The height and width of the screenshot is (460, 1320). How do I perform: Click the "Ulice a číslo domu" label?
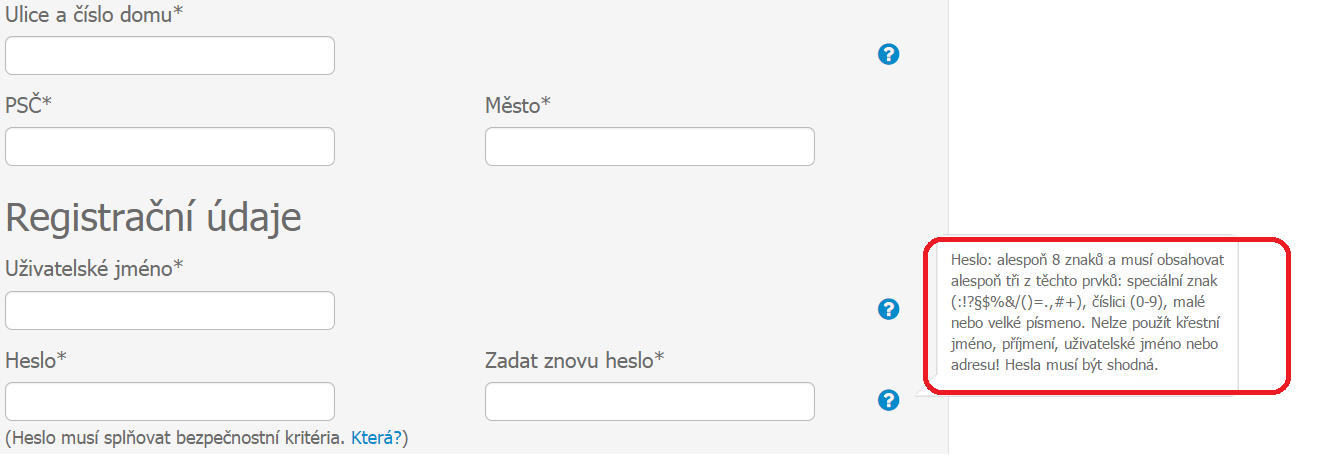(x=94, y=14)
